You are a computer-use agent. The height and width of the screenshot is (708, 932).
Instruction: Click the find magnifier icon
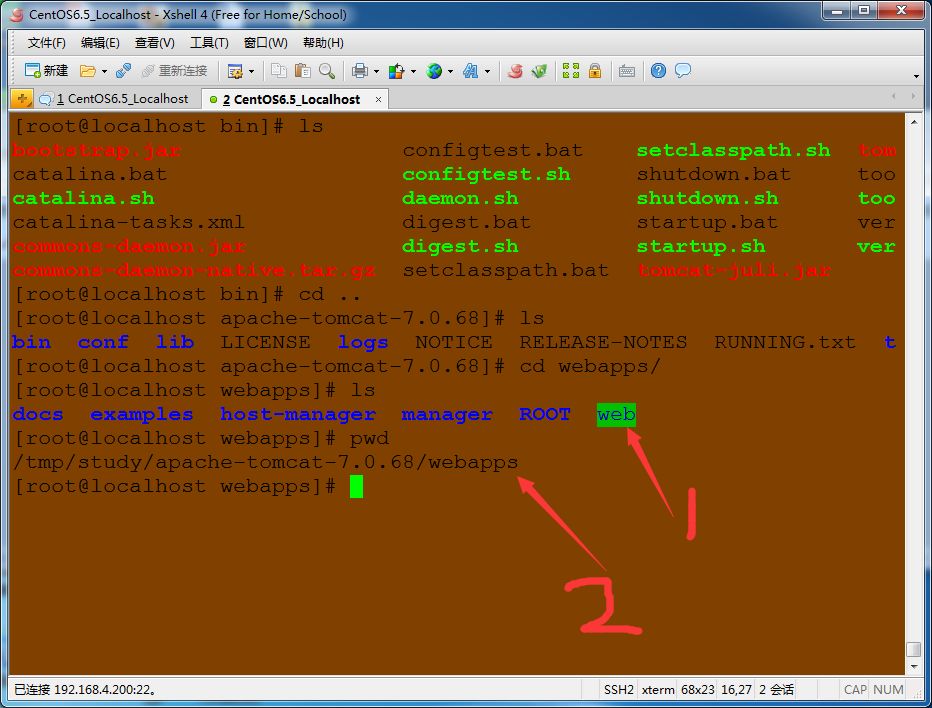click(x=327, y=71)
